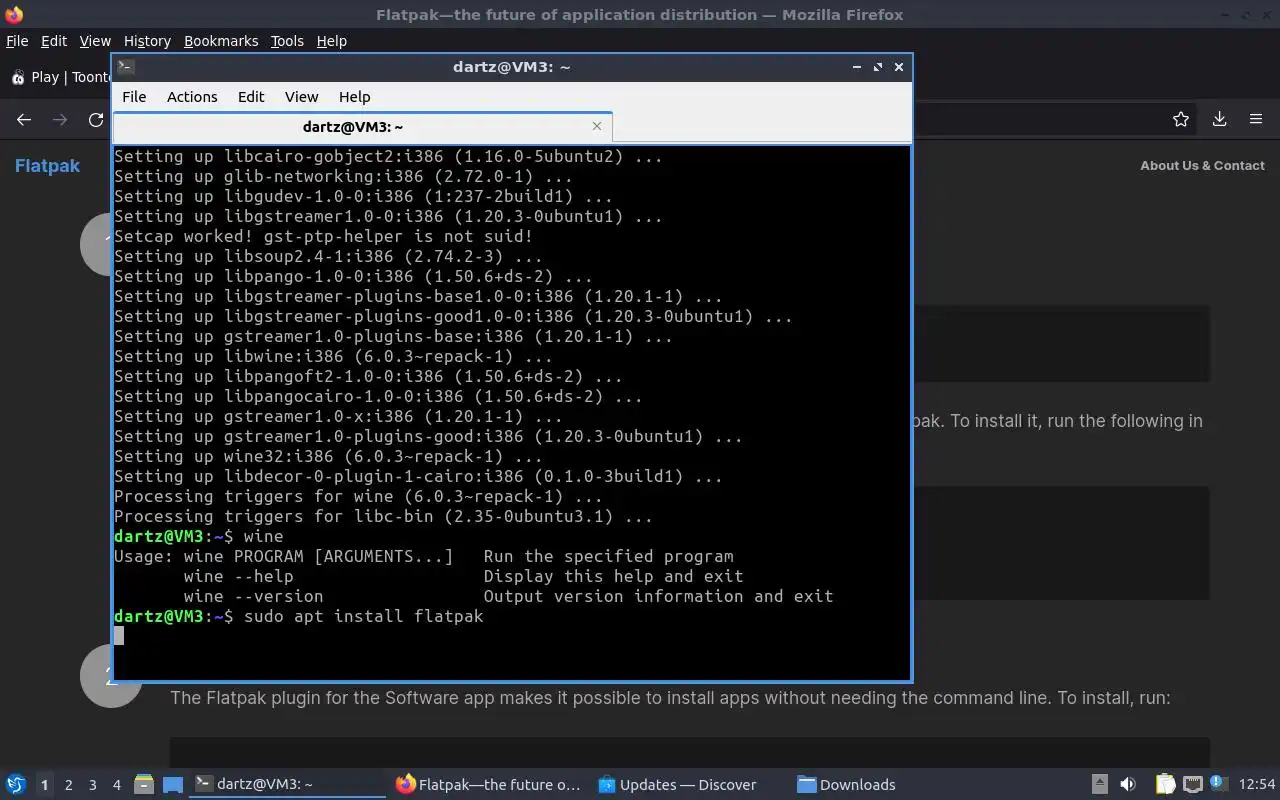The width and height of the screenshot is (1280, 800).
Task: Open Firefox Help menu
Action: tap(331, 41)
